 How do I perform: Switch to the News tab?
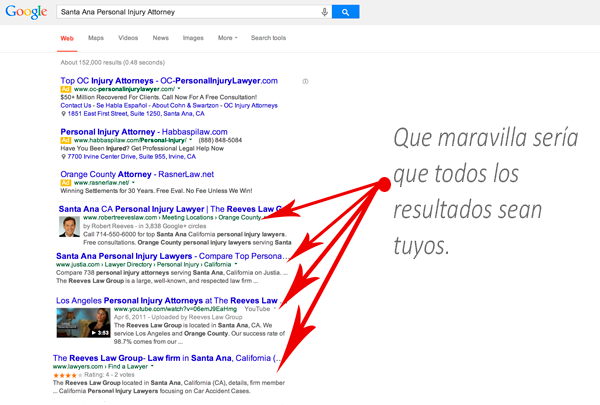coord(161,38)
